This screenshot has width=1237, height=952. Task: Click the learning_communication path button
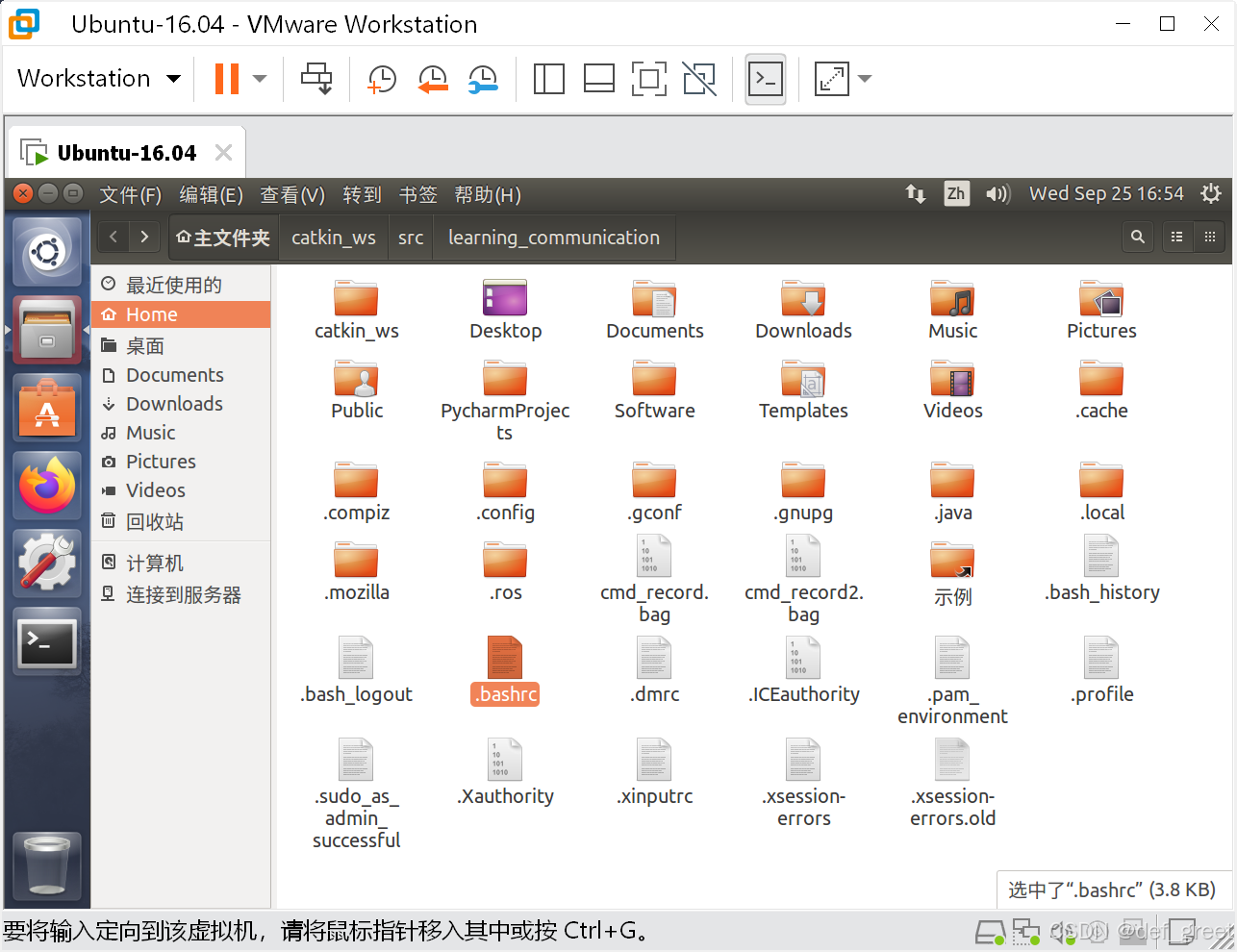pos(554,238)
